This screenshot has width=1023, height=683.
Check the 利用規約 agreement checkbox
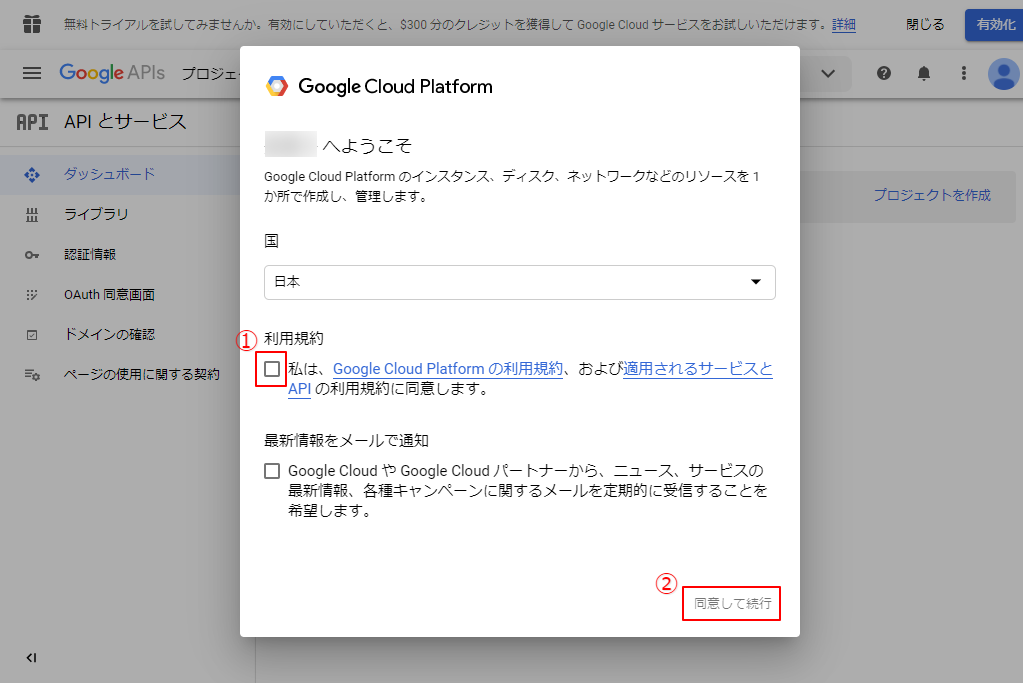(x=272, y=369)
